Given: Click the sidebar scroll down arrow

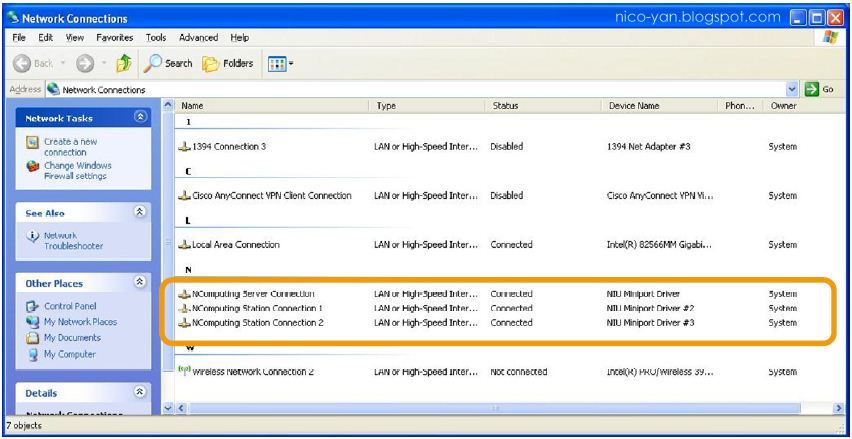Looking at the screenshot, I should (x=168, y=407).
